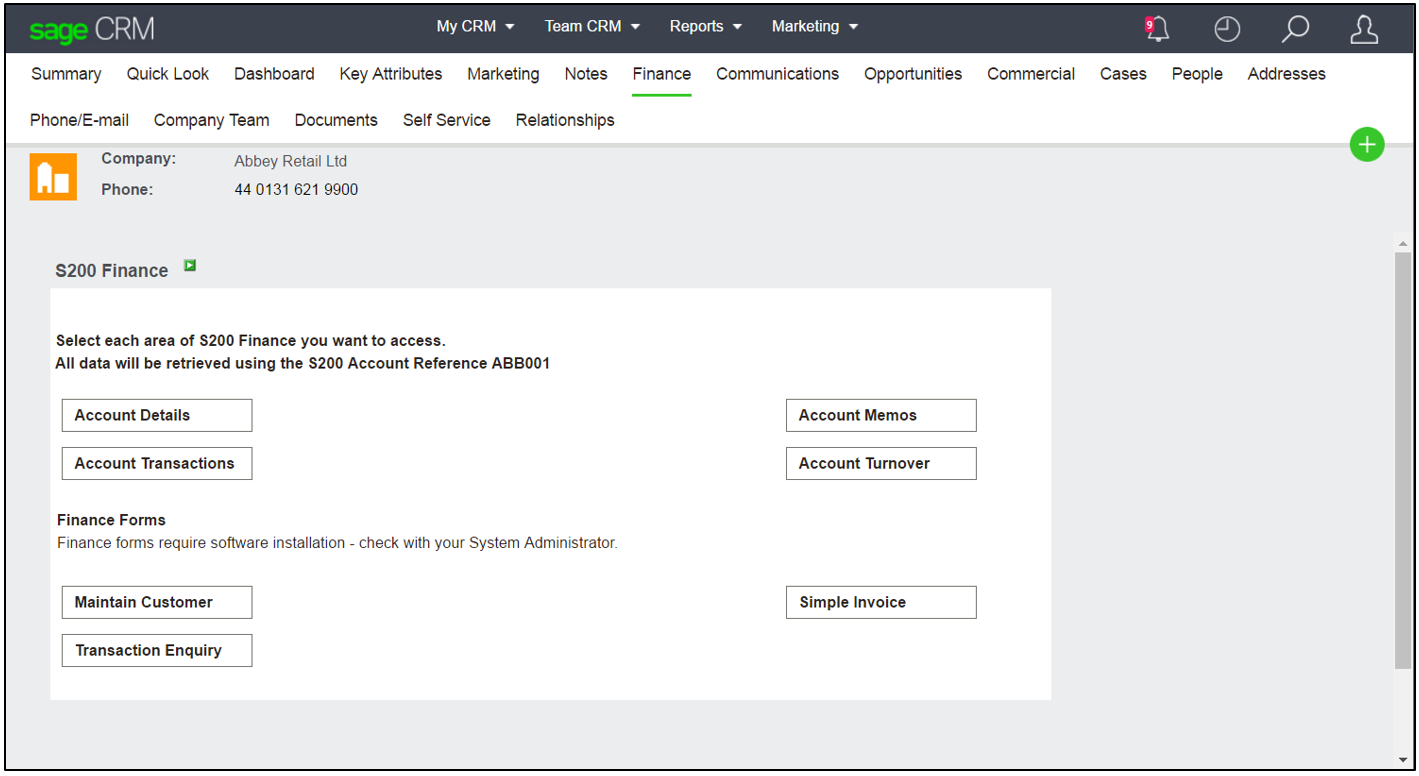Open the Reports dropdown menu
Image resolution: width=1419 pixels, height=776 pixels.
click(706, 27)
